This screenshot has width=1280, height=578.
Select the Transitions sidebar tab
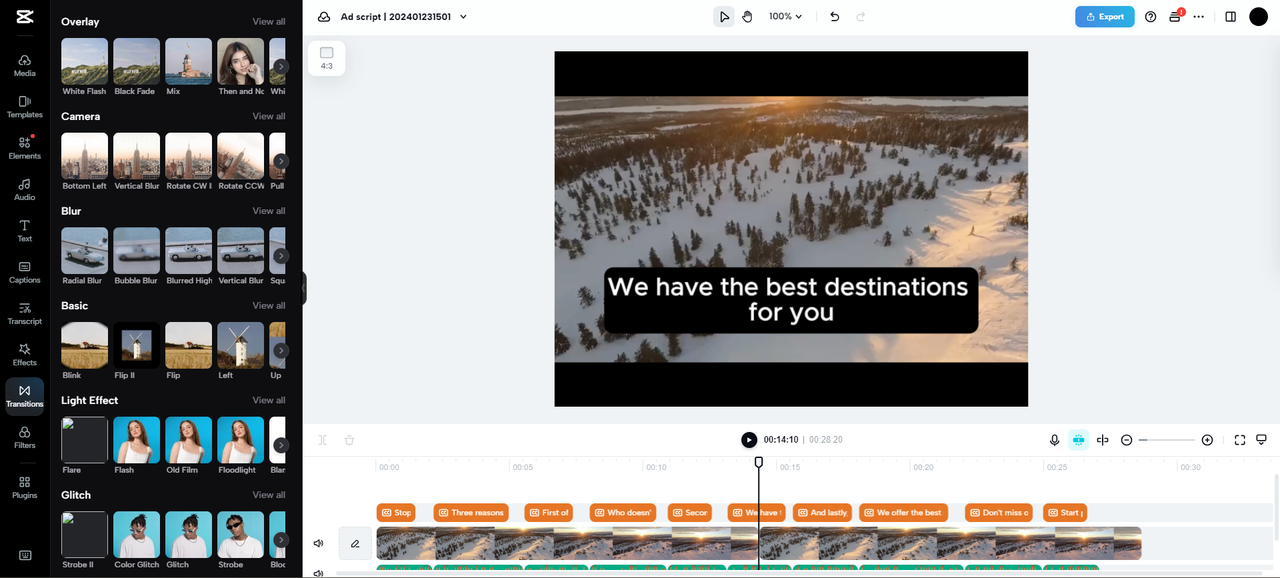click(x=25, y=396)
